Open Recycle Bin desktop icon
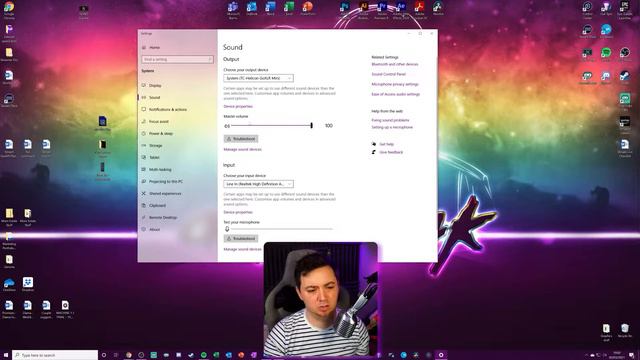 point(624,331)
